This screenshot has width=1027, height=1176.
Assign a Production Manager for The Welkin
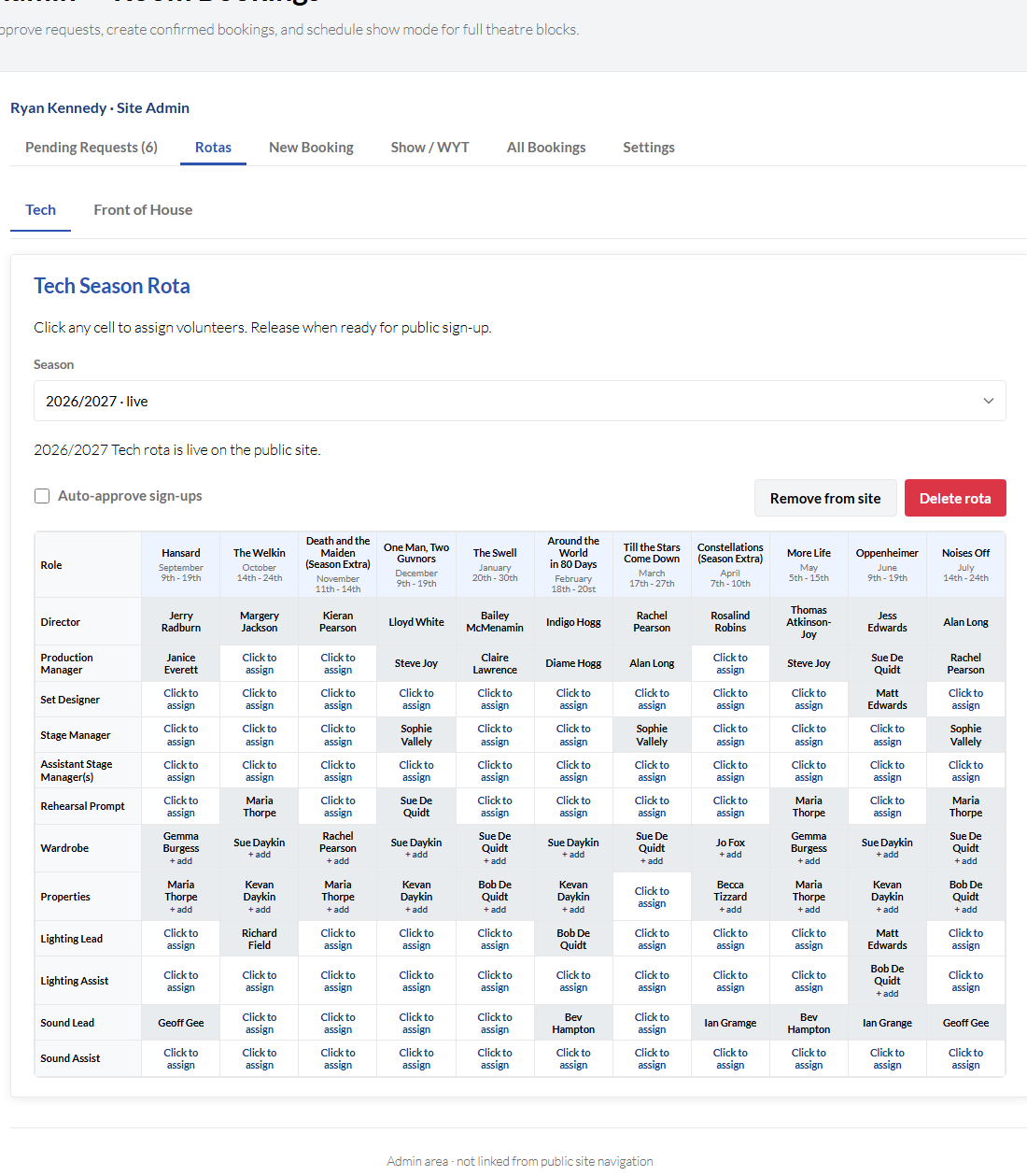tap(260, 664)
